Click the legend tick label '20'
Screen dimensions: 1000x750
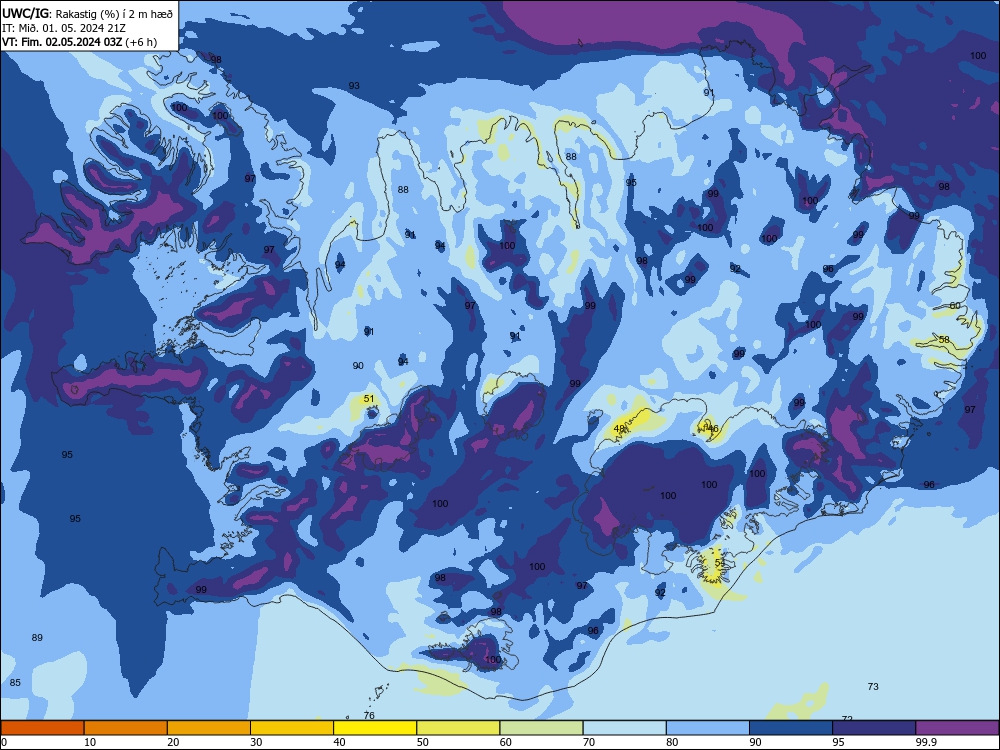click(173, 742)
